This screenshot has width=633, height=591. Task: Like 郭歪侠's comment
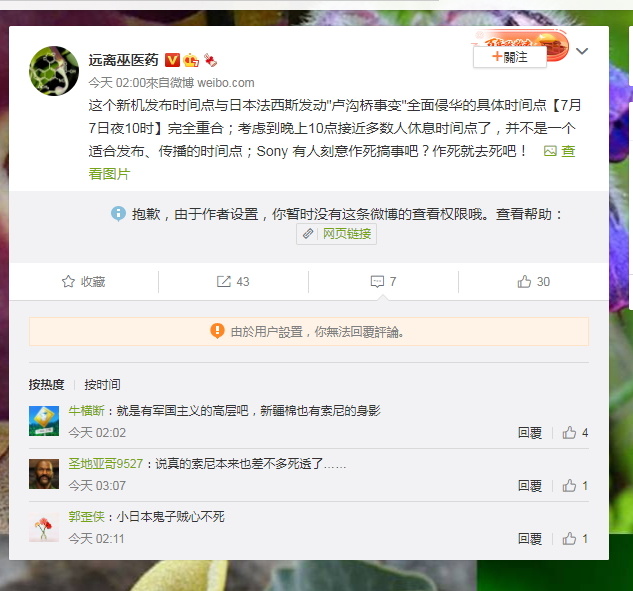coord(569,539)
